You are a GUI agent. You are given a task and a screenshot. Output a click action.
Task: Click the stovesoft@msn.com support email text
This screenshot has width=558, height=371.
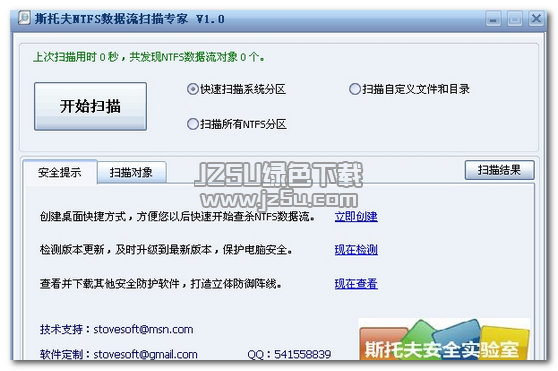[x=143, y=329]
